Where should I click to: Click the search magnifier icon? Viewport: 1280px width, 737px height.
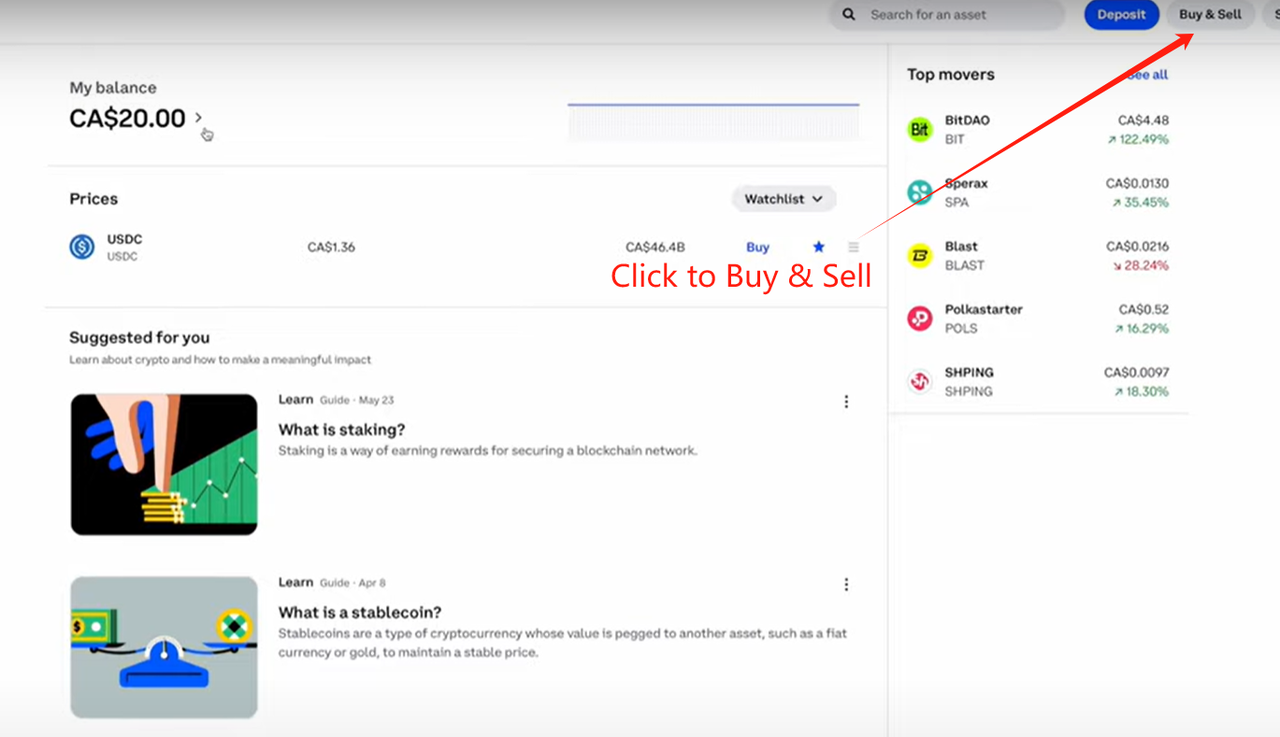[849, 15]
